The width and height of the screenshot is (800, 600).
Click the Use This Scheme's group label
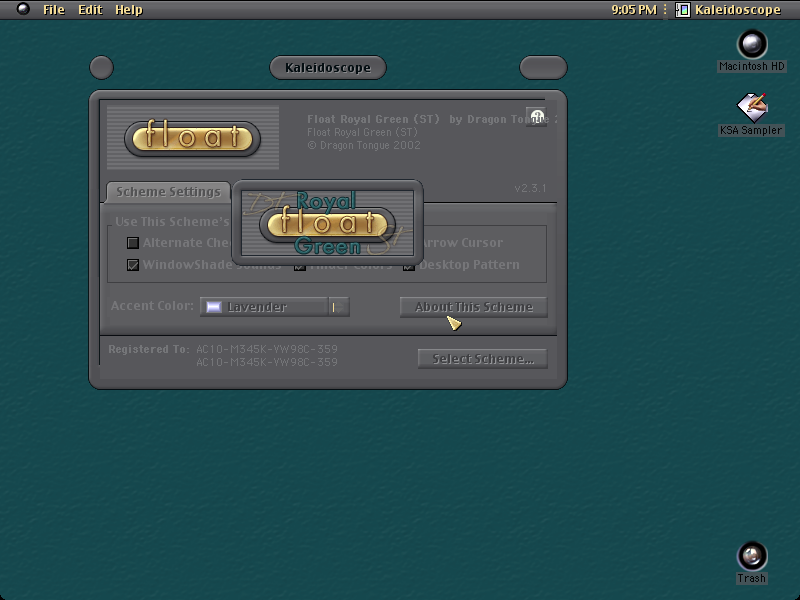pyautogui.click(x=172, y=221)
